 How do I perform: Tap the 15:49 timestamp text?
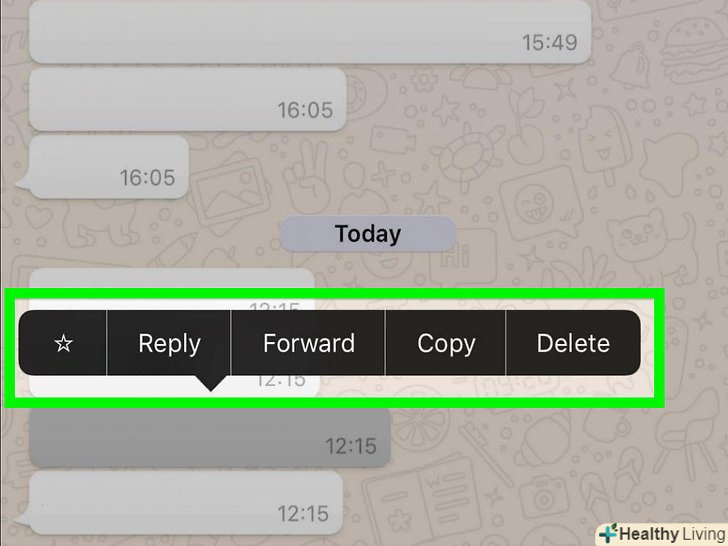550,43
